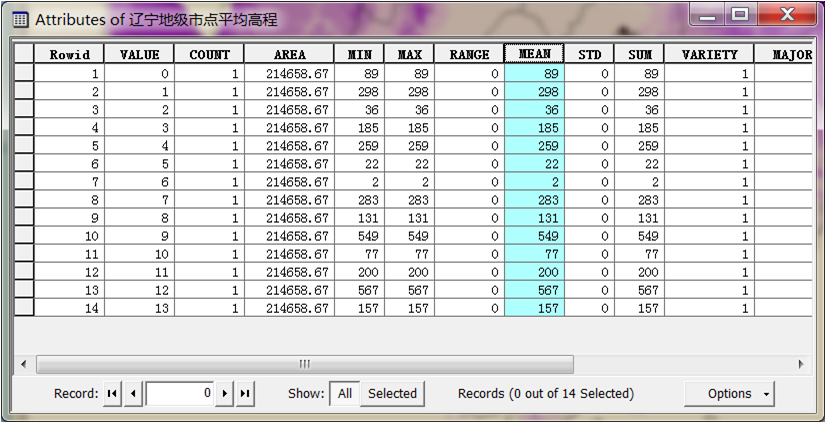This screenshot has width=826, height=423.
Task: Go to first record navigation button
Action: coord(112,394)
